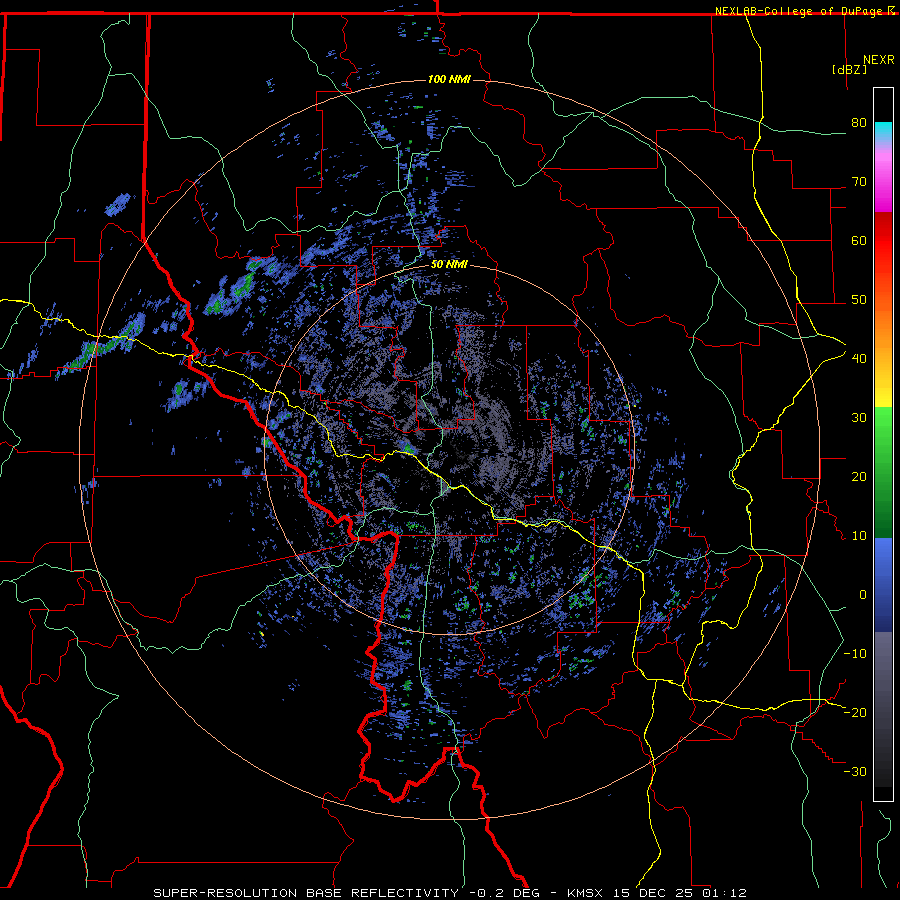Click the -10 dBZ scale value

855,654
